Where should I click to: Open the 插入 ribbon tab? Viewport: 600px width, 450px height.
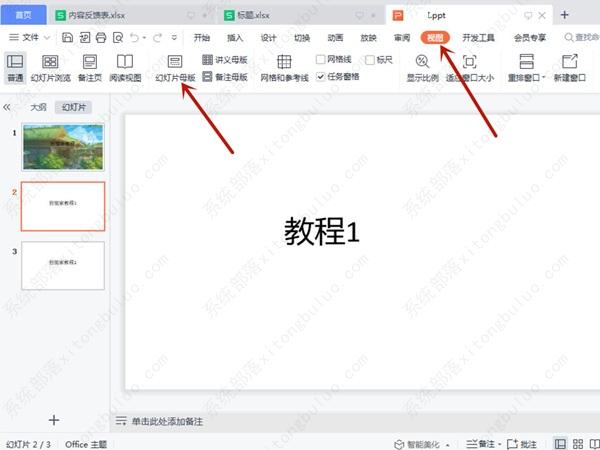click(235, 38)
